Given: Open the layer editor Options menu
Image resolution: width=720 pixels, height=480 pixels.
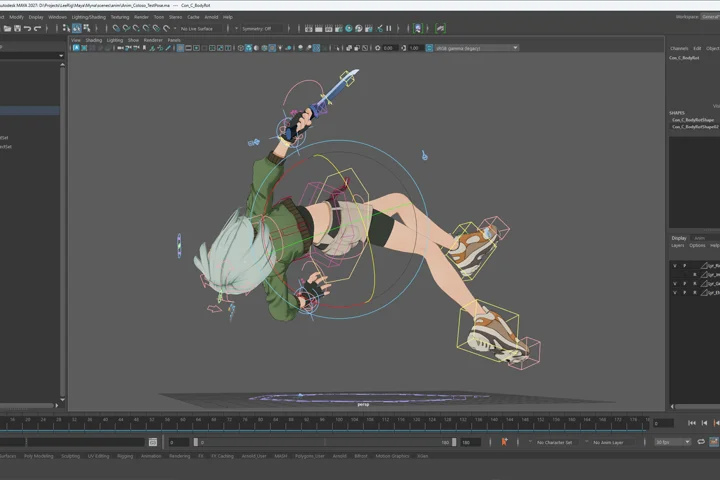Looking at the screenshot, I should click(697, 245).
